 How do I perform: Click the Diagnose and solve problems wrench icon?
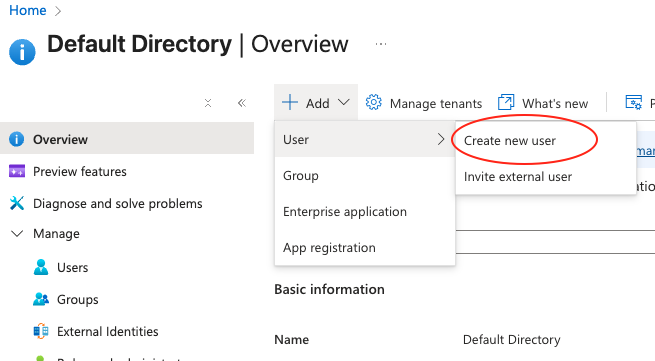(x=17, y=203)
